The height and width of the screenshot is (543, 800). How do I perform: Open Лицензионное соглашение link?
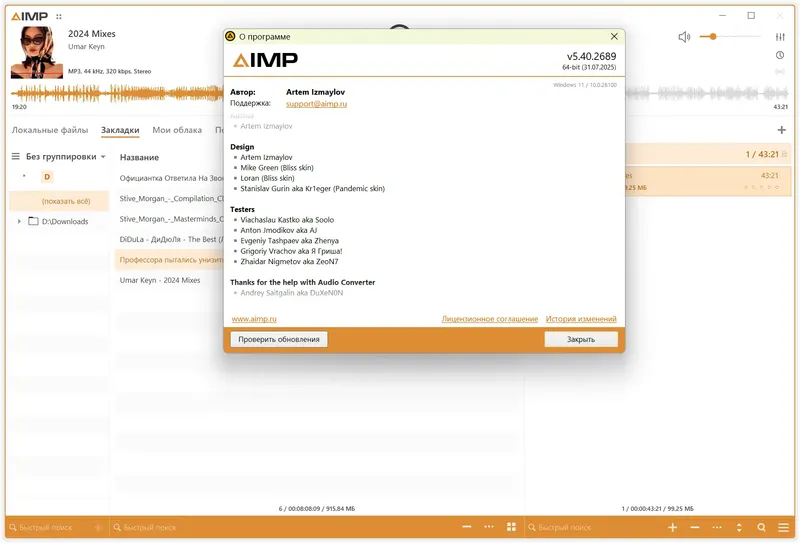[490, 319]
